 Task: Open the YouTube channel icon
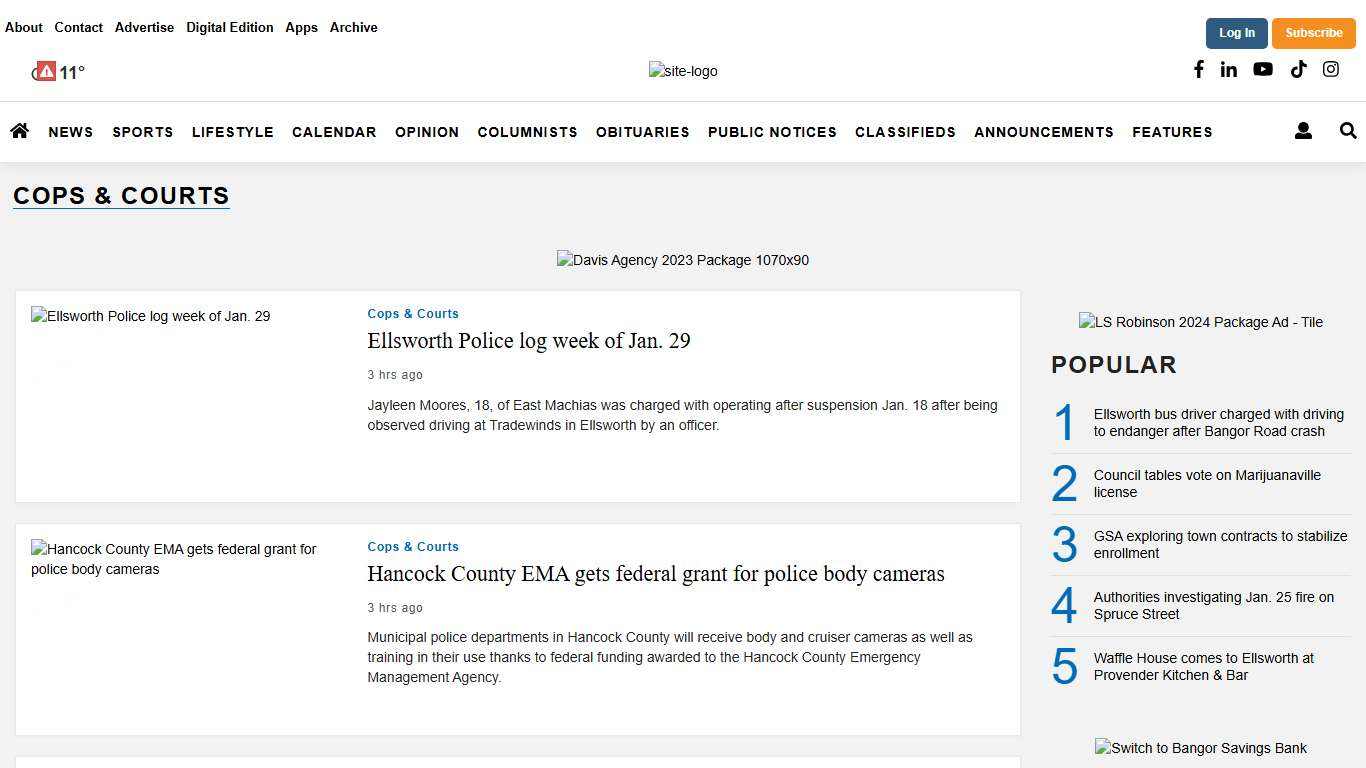point(1263,69)
